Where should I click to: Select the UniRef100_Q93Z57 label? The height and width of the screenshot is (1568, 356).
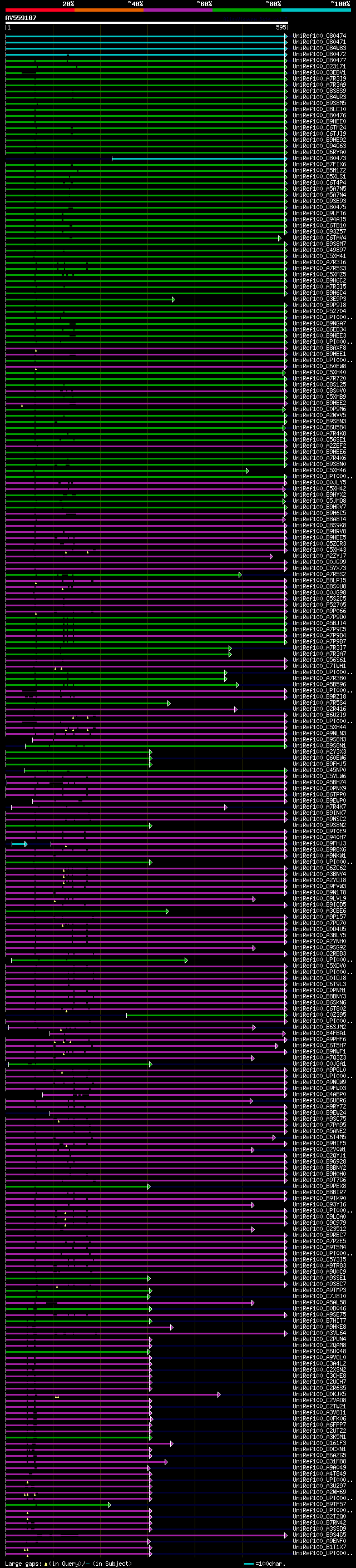[x=319, y=232]
